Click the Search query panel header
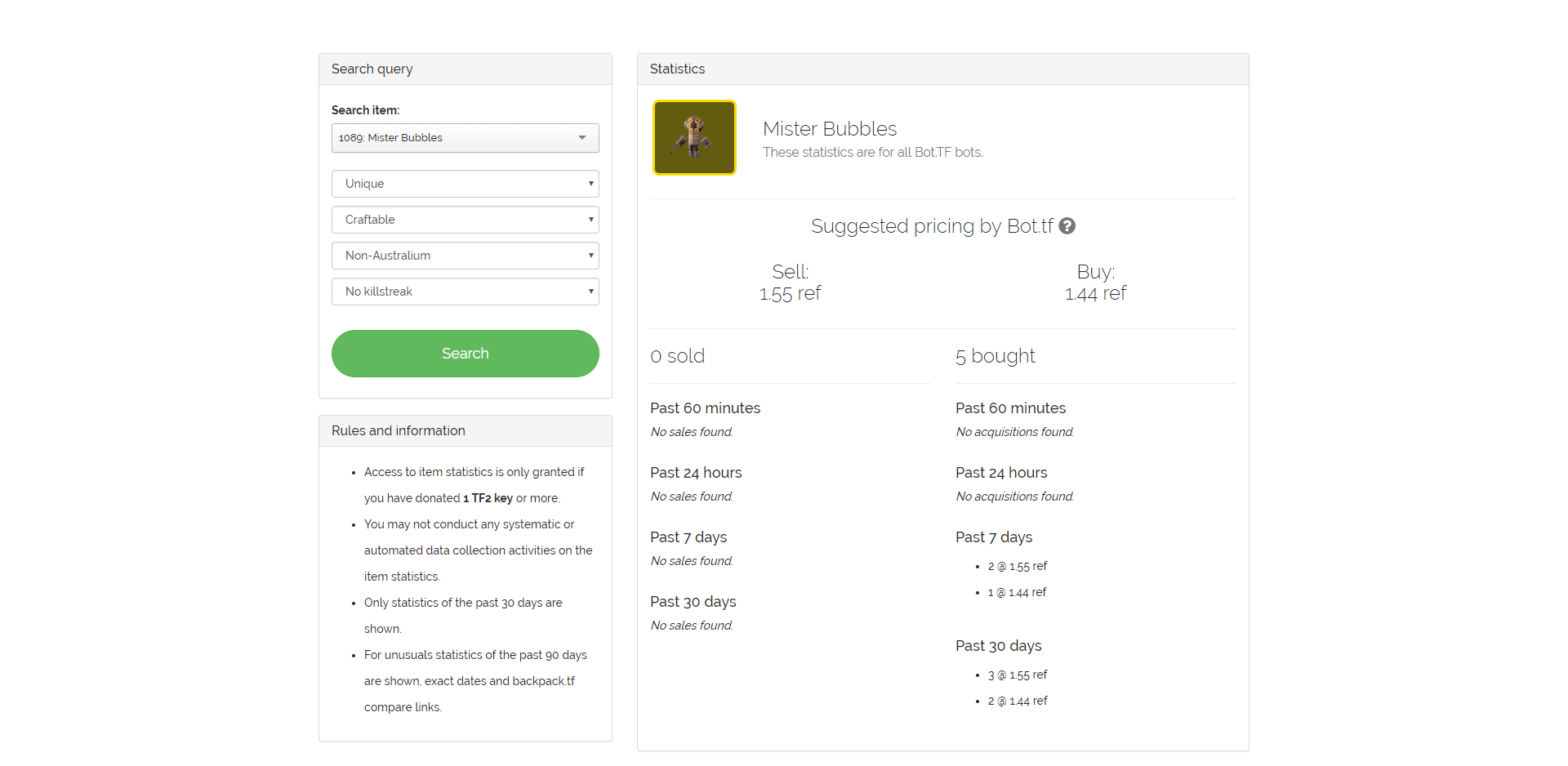Image resolution: width=1568 pixels, height=766 pixels. point(372,69)
